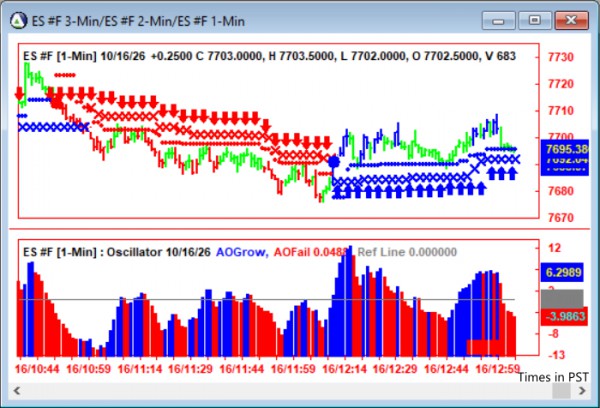The width and height of the screenshot is (600, 408).
Task: Click the 16/11:44 time axis label
Action: pos(242,369)
